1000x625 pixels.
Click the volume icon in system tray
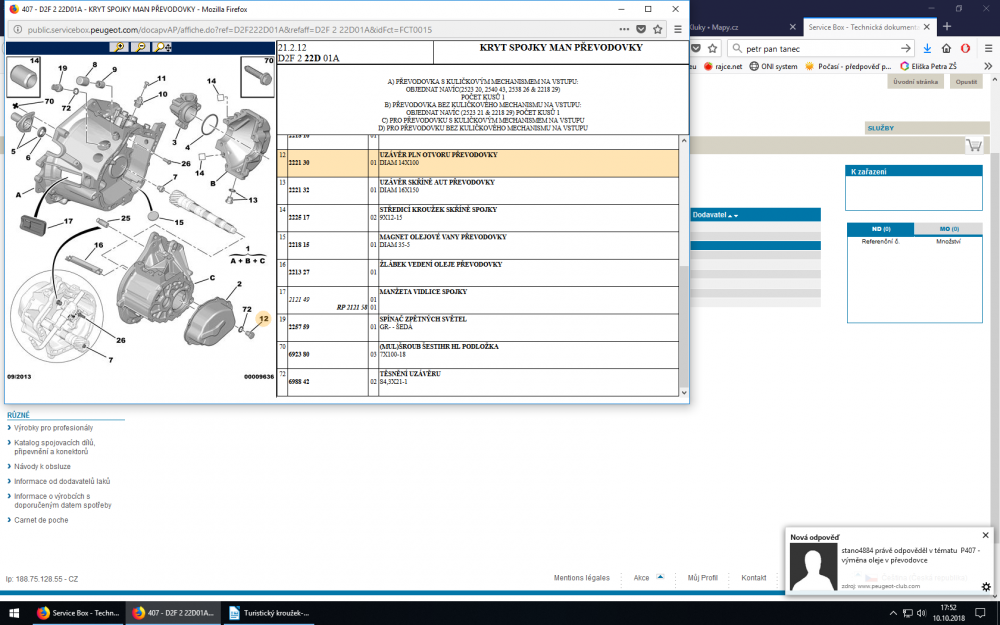click(921, 613)
